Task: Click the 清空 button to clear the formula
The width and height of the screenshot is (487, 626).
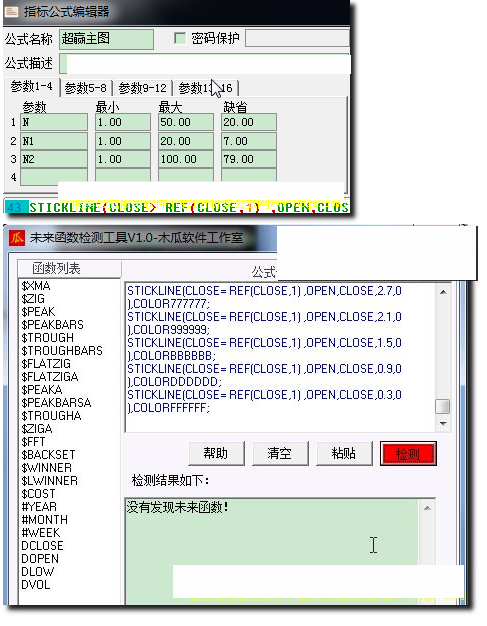Action: click(280, 454)
